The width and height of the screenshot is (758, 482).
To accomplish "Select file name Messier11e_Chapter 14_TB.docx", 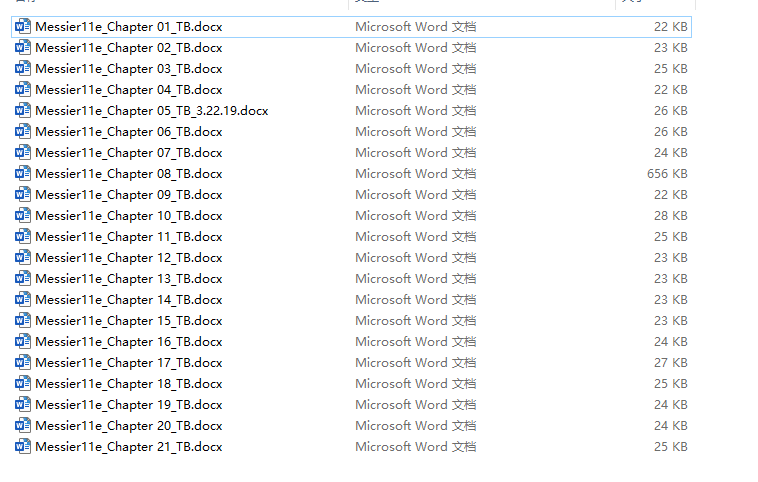I will coord(129,300).
